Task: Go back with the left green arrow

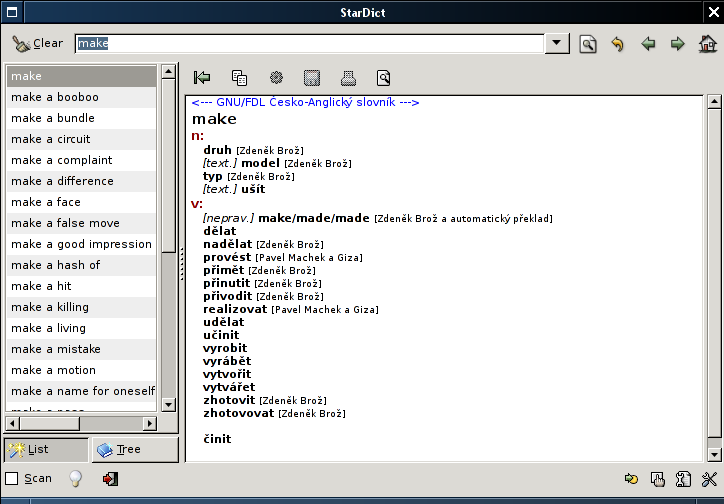Action: (x=648, y=44)
